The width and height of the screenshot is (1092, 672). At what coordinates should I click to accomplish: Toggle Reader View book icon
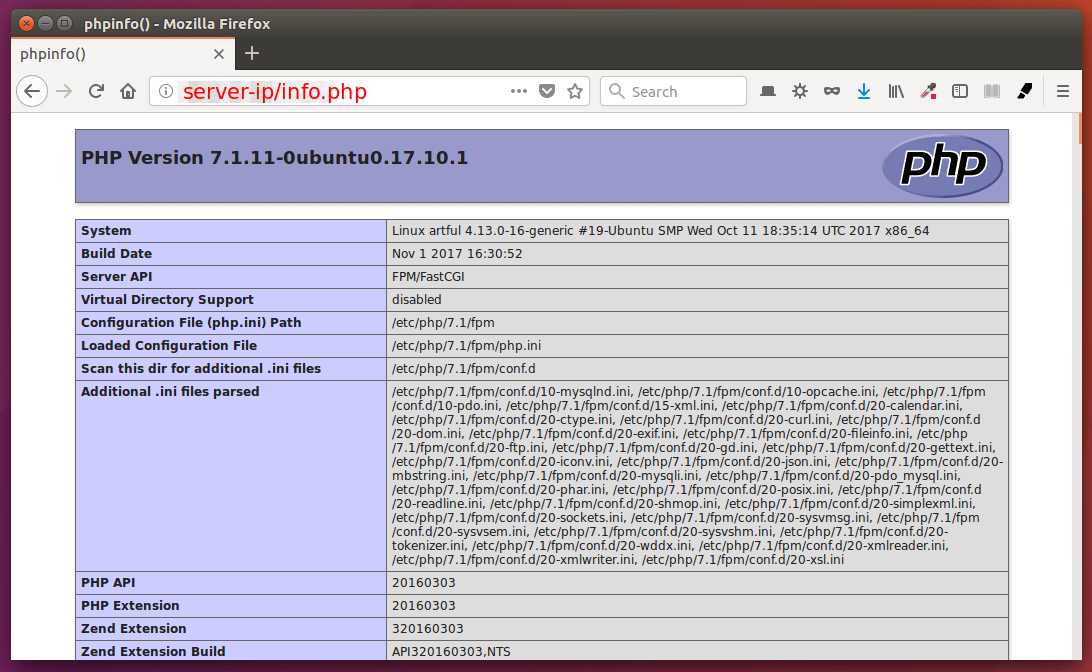click(x=992, y=92)
